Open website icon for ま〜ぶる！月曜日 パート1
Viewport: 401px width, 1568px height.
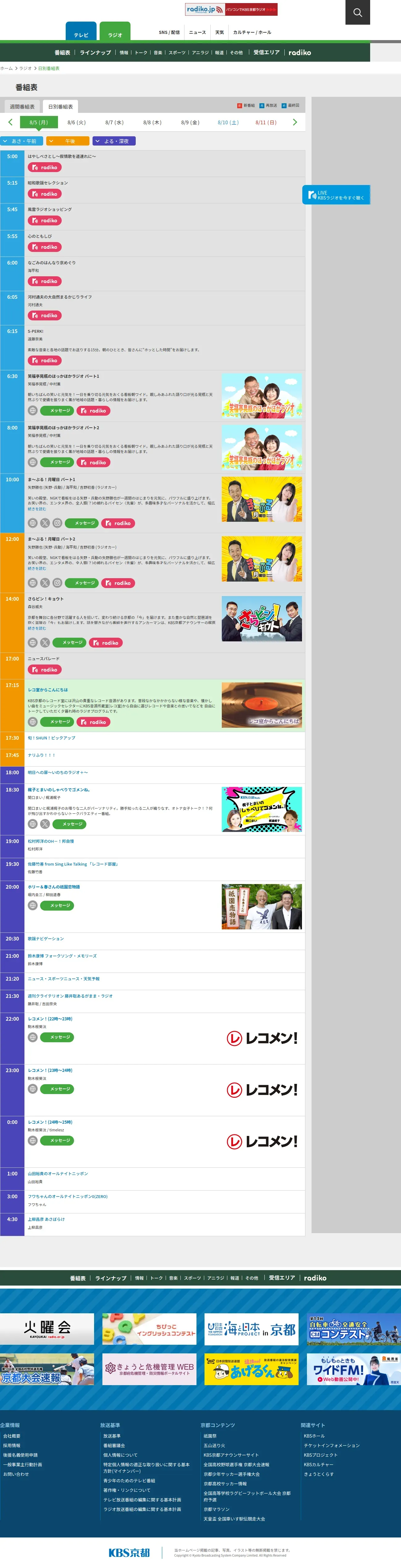[x=33, y=523]
